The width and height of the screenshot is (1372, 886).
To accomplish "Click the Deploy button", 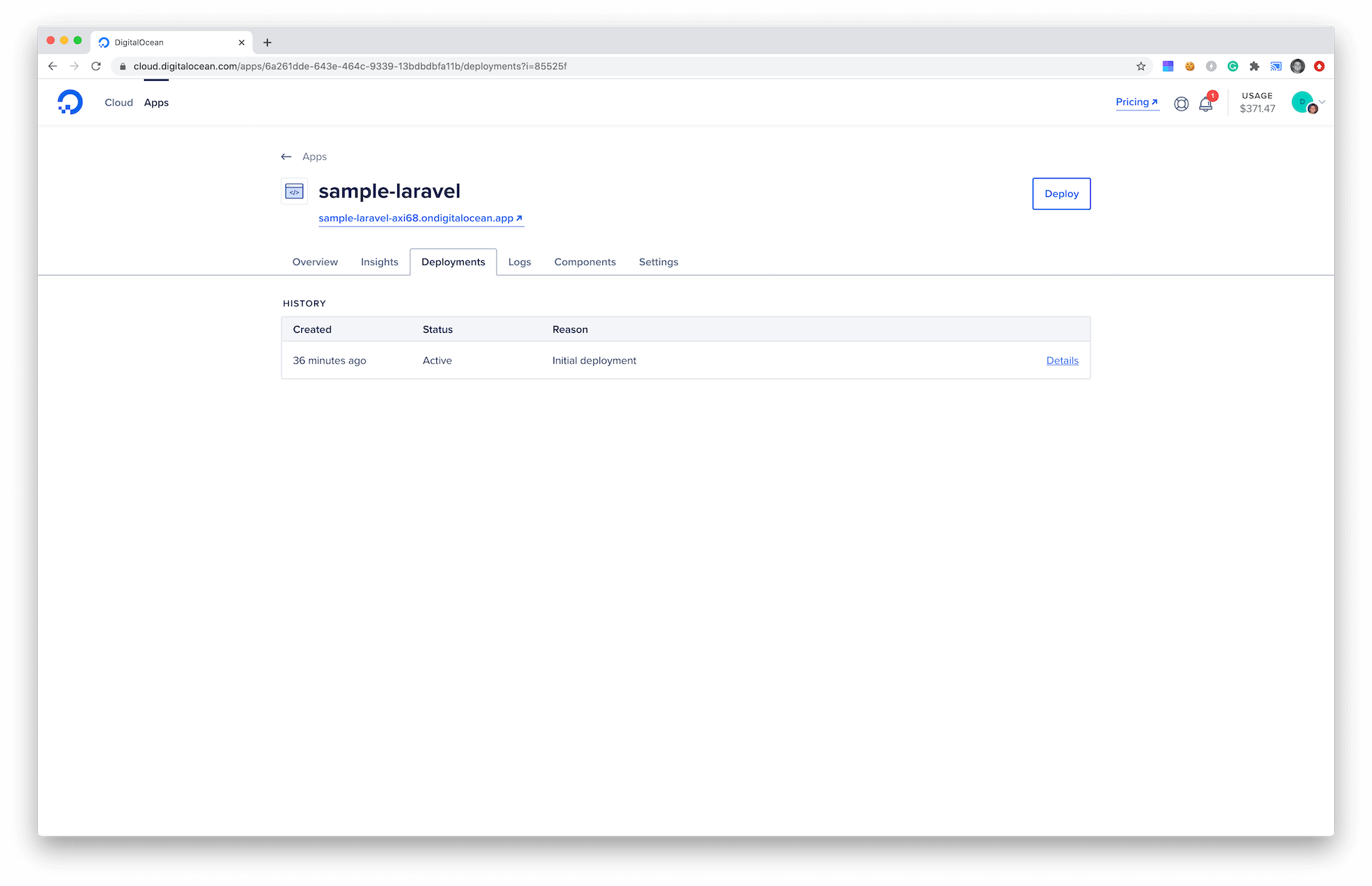I will click(x=1062, y=193).
